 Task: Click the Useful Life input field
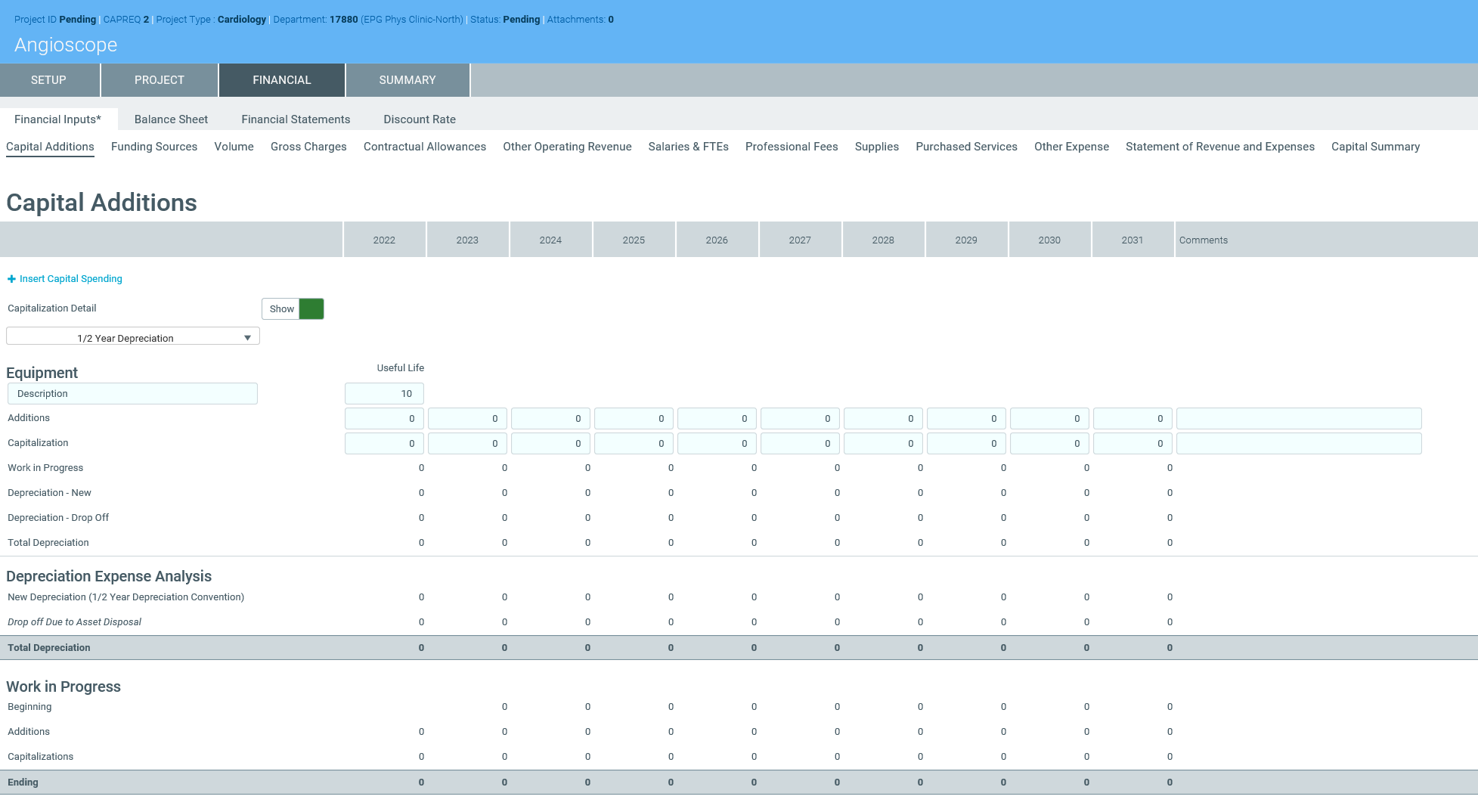point(384,393)
